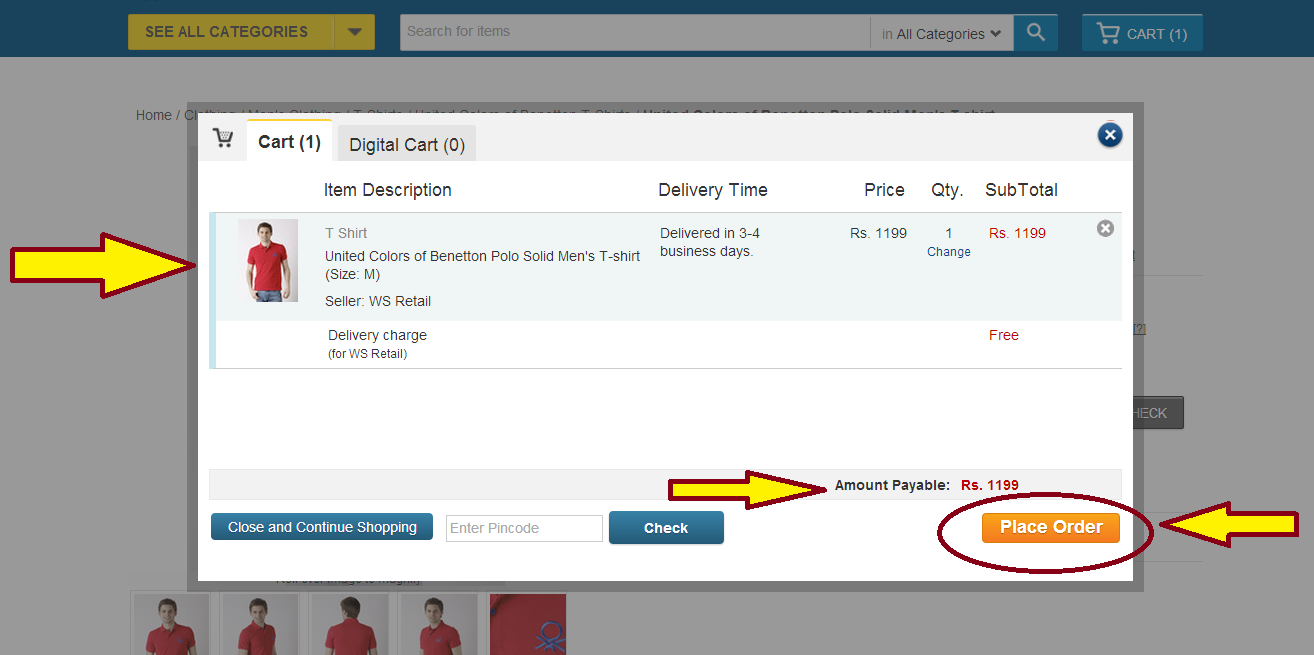Close the cart popup with the blue X
This screenshot has width=1314, height=655.
pyautogui.click(x=1110, y=135)
